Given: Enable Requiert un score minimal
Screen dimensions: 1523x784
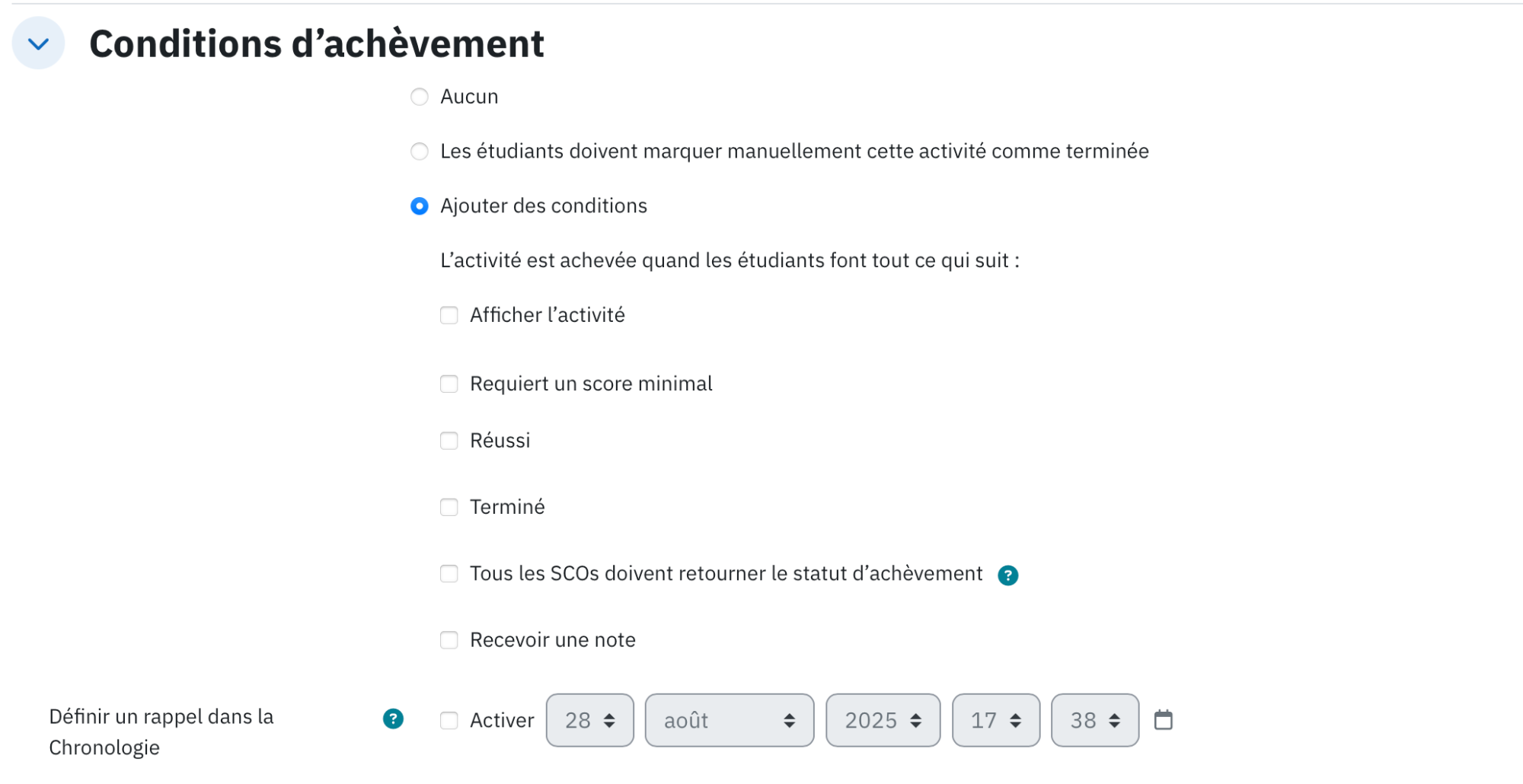Looking at the screenshot, I should tap(449, 384).
